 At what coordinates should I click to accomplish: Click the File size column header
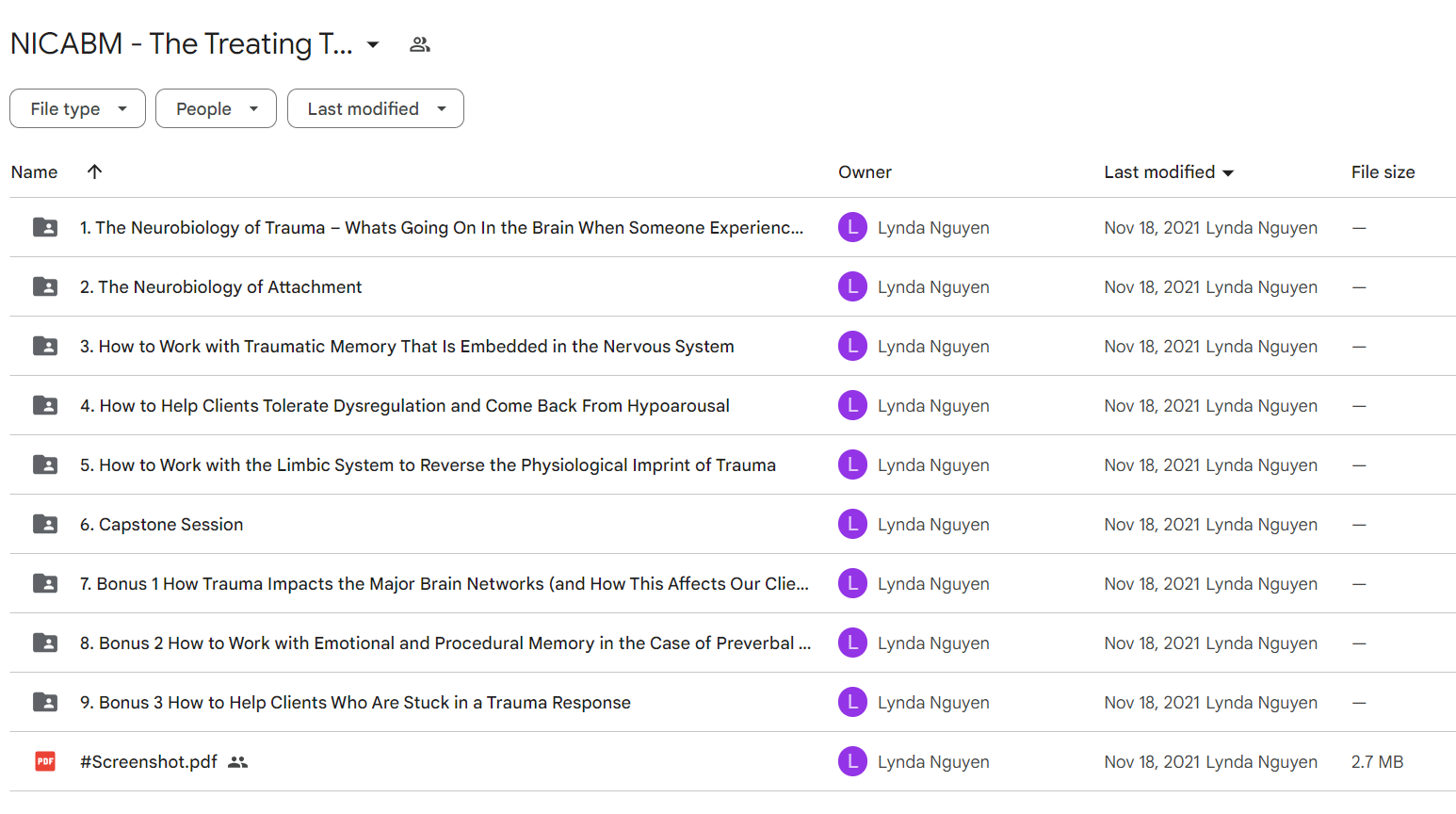[x=1383, y=172]
